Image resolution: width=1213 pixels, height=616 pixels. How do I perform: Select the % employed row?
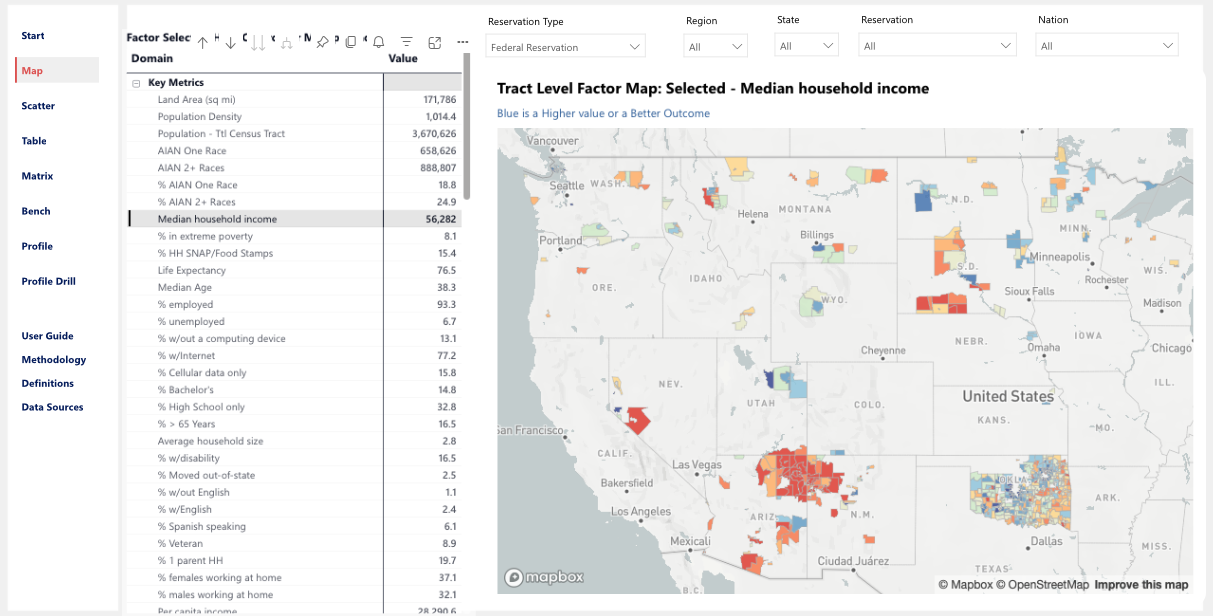point(294,304)
